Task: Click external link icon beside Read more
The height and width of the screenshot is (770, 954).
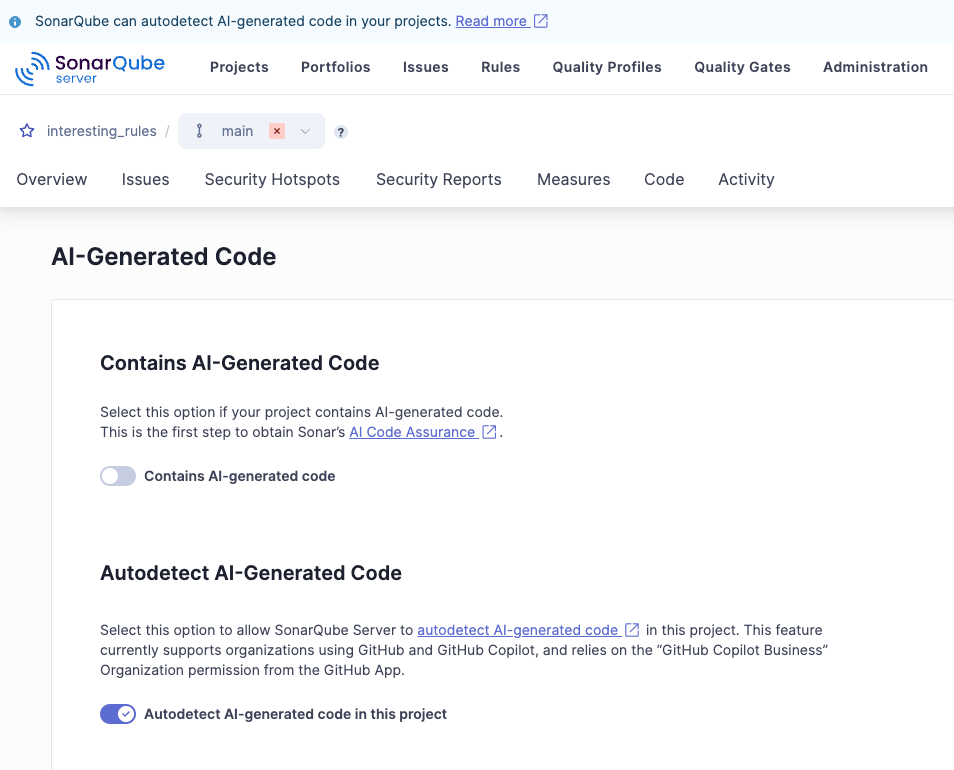Action: pos(541,21)
